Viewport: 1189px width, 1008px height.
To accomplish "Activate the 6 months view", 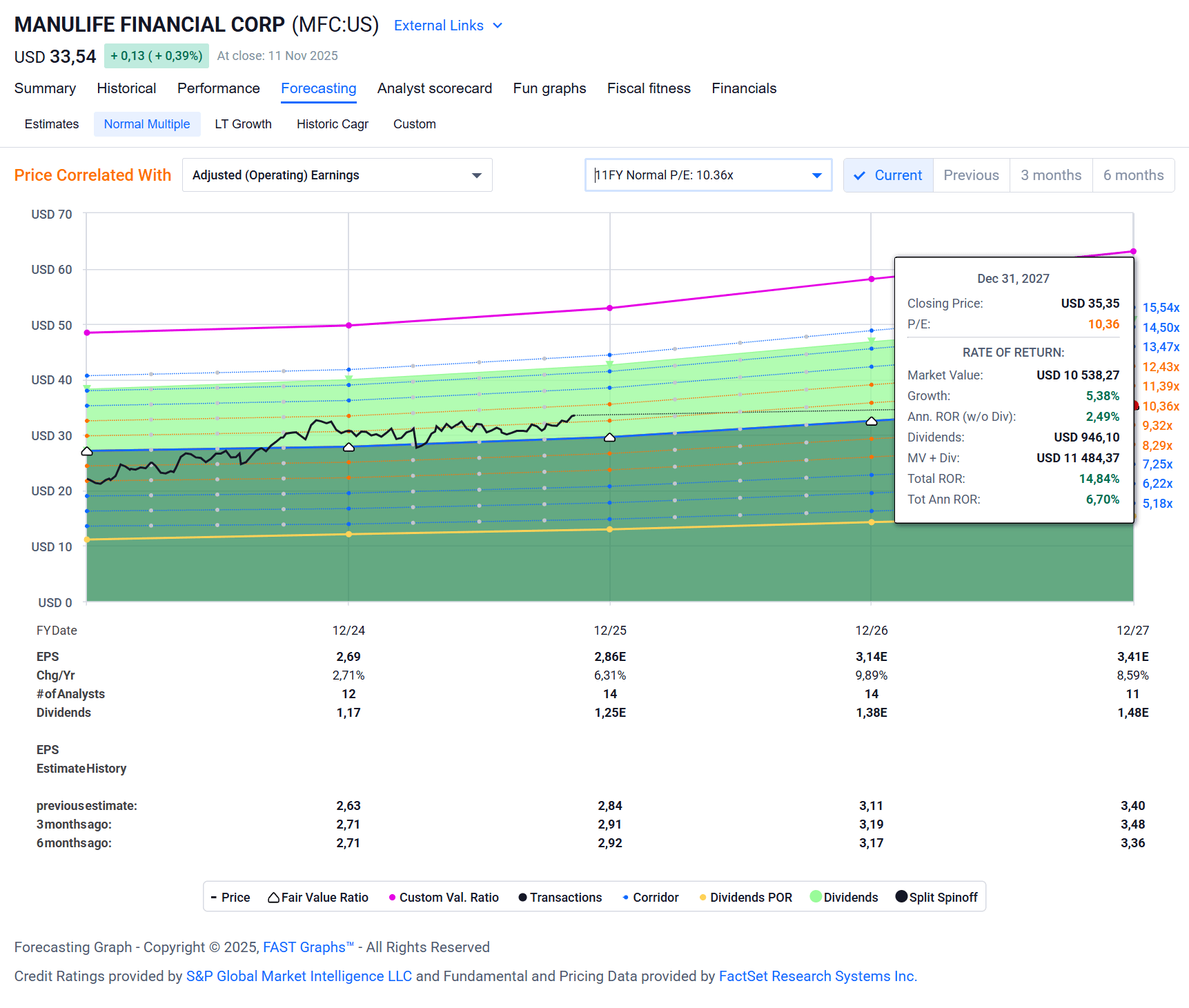I will [1132, 175].
